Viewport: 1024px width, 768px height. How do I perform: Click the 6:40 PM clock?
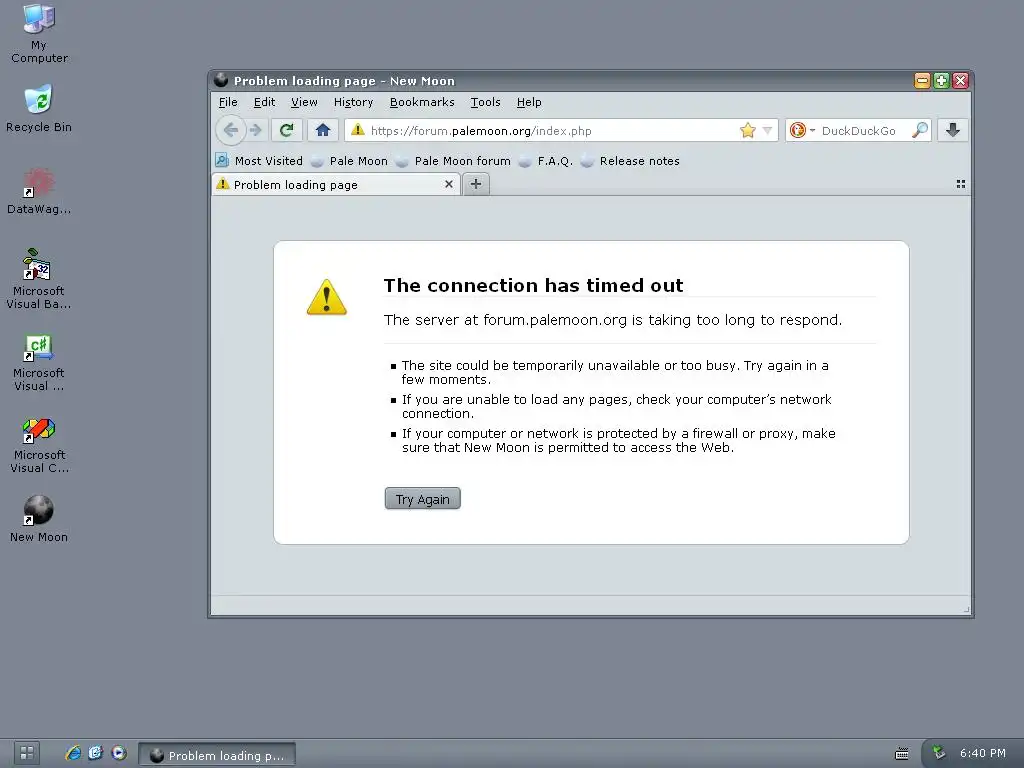click(982, 753)
